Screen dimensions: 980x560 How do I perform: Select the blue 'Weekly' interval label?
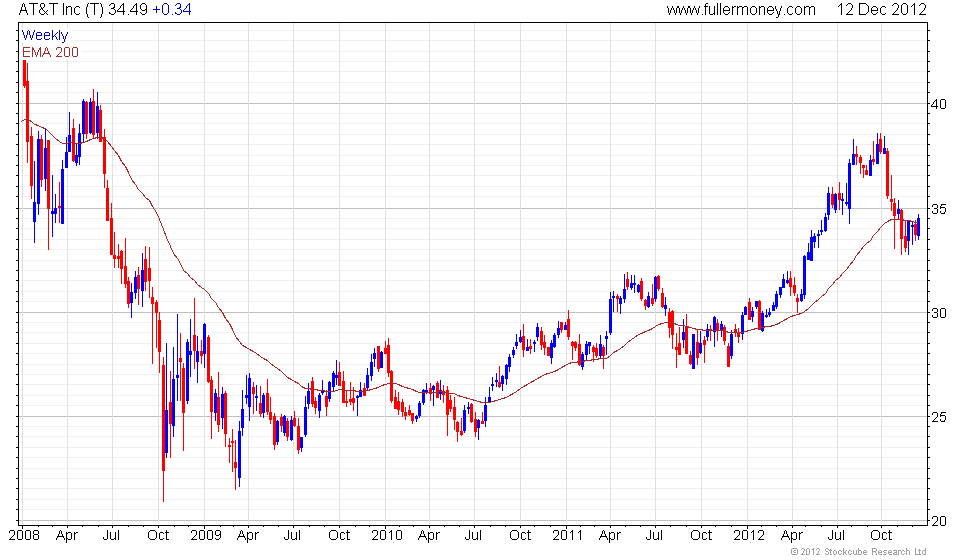44,36
